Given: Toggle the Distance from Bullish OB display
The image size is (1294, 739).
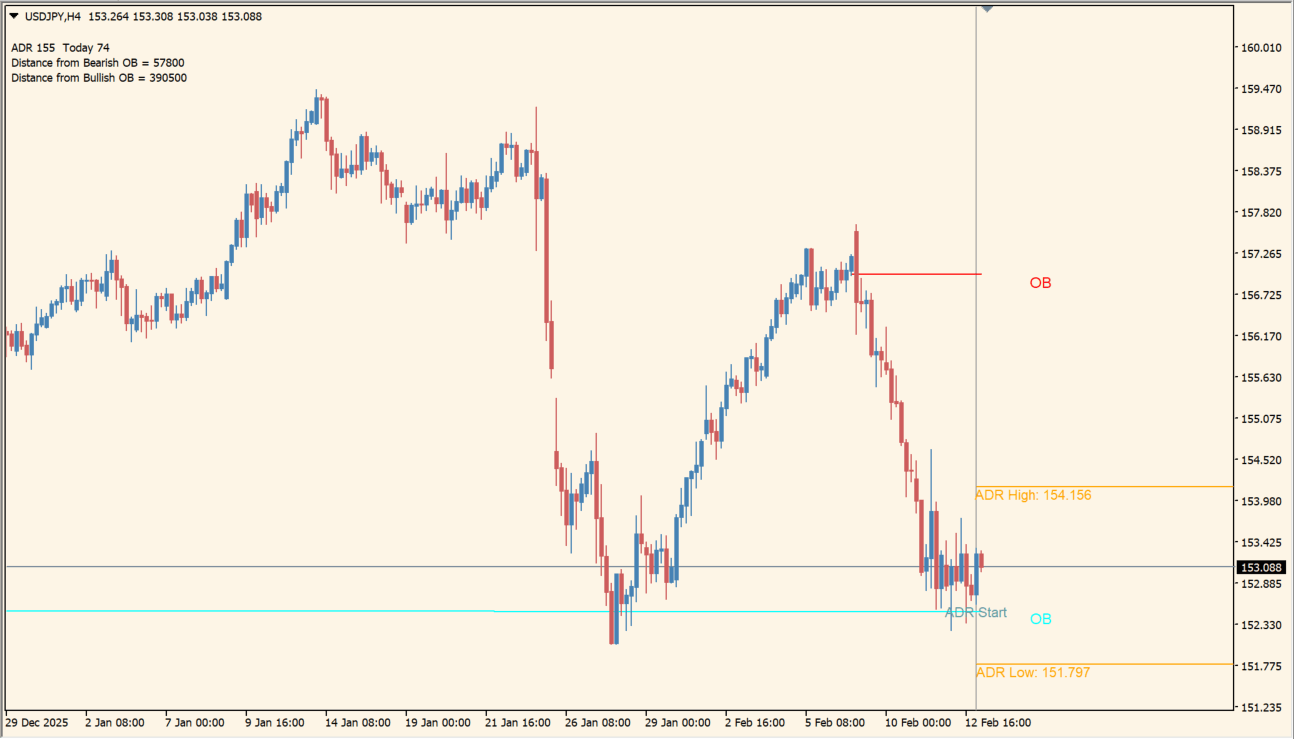Looking at the screenshot, I should pyautogui.click(x=97, y=77).
